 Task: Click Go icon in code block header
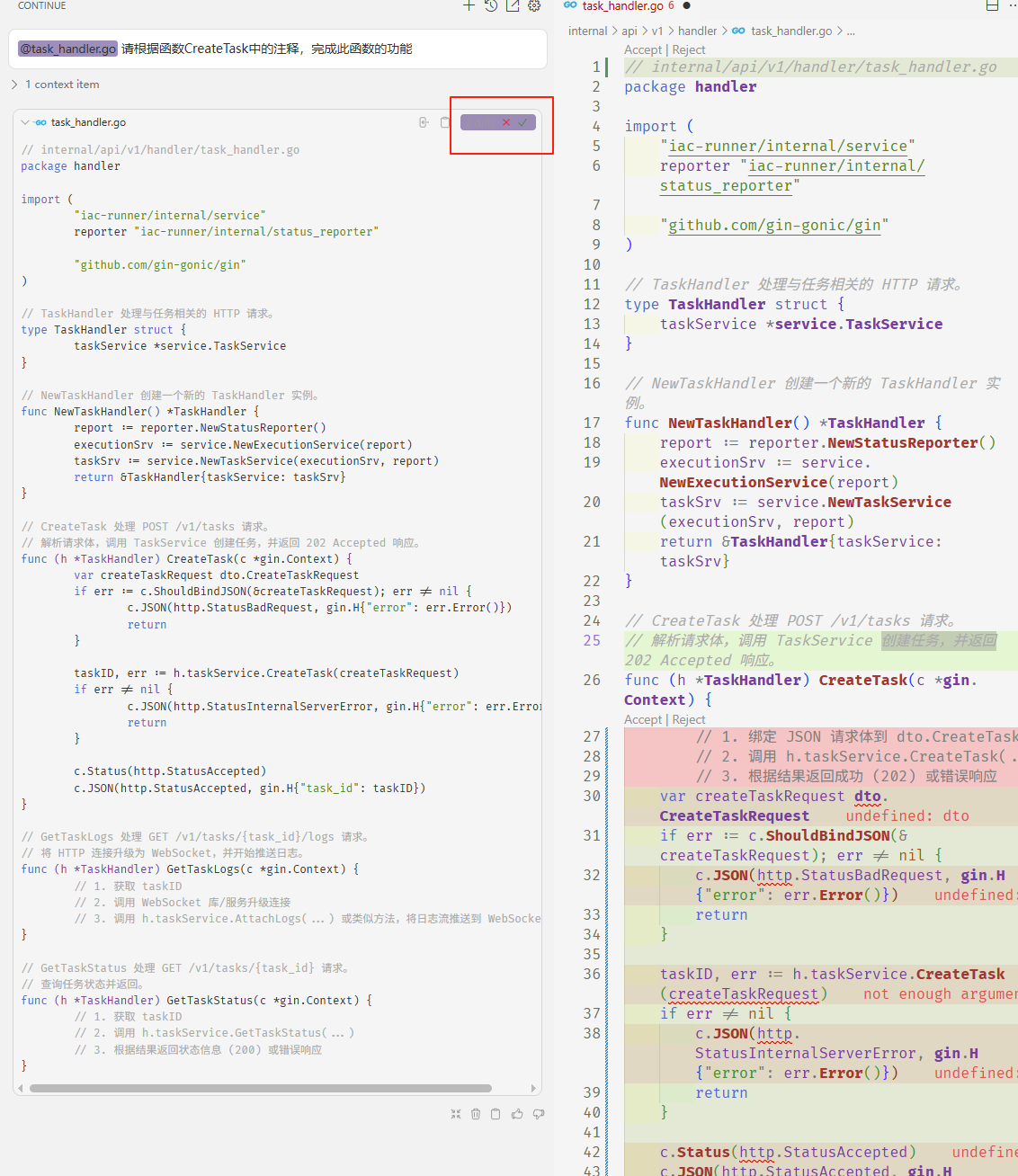click(41, 122)
